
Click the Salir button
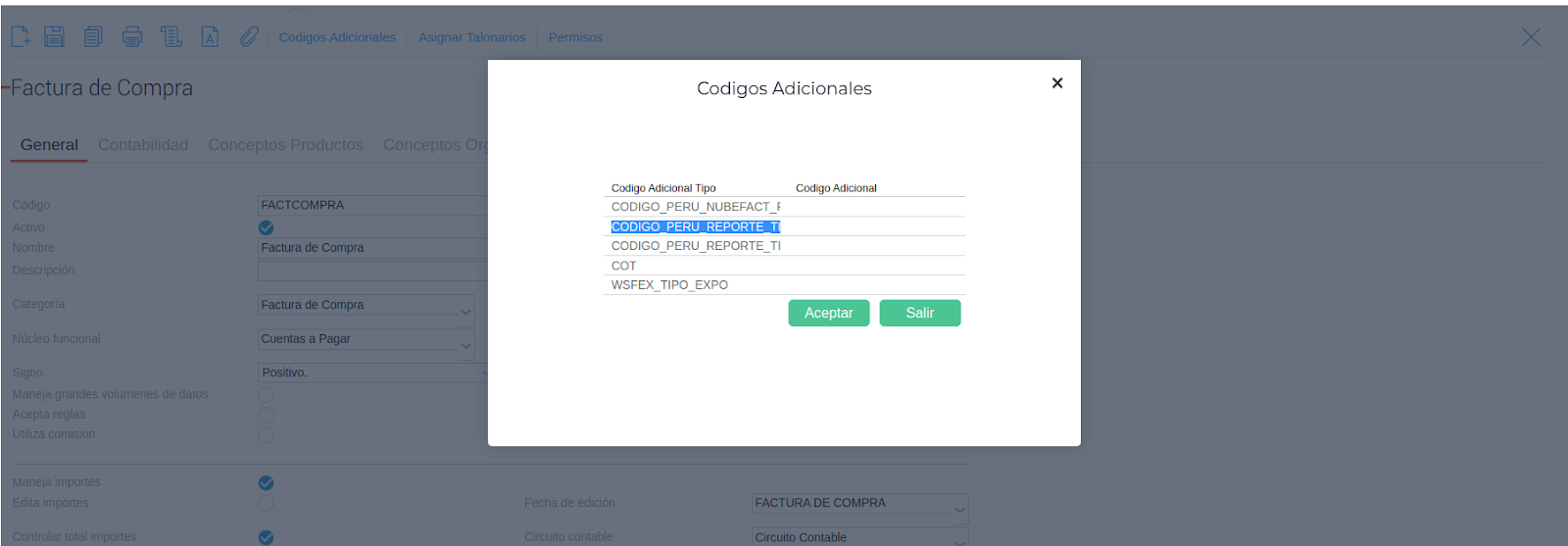pos(919,313)
